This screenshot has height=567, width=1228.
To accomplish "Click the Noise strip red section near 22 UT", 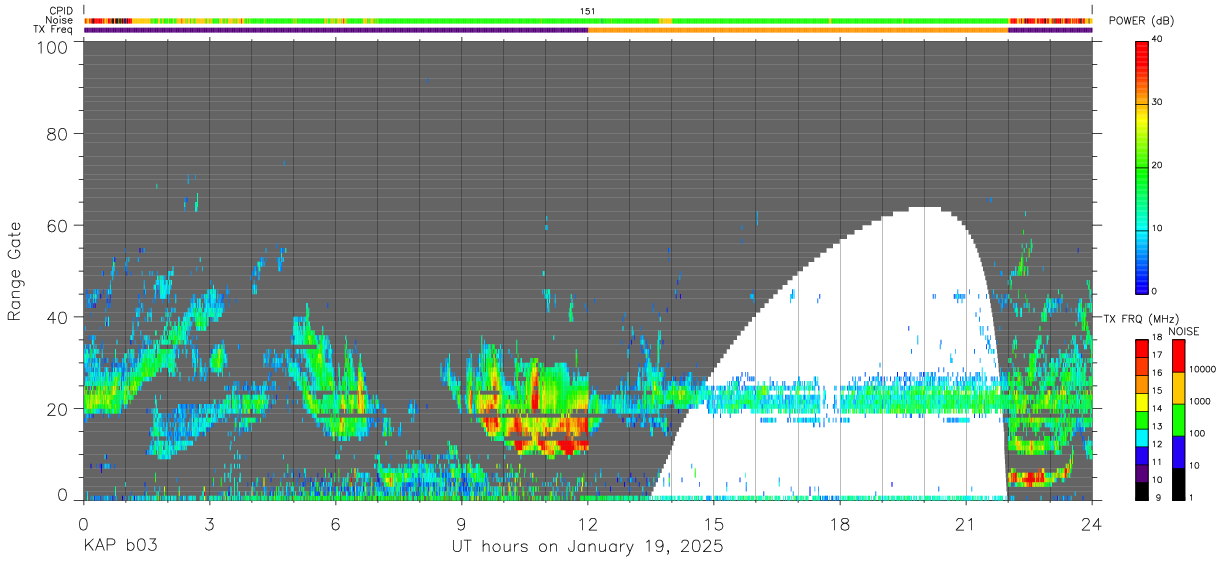I will pos(1050,21).
